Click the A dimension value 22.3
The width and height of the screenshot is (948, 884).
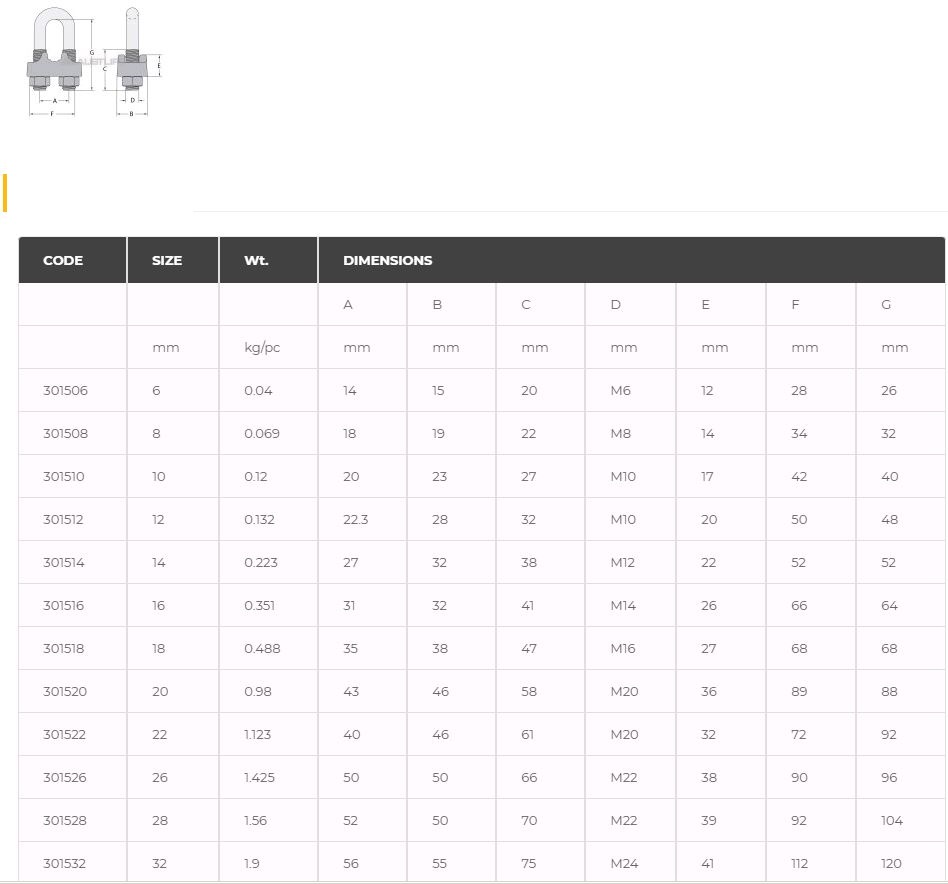(356, 519)
